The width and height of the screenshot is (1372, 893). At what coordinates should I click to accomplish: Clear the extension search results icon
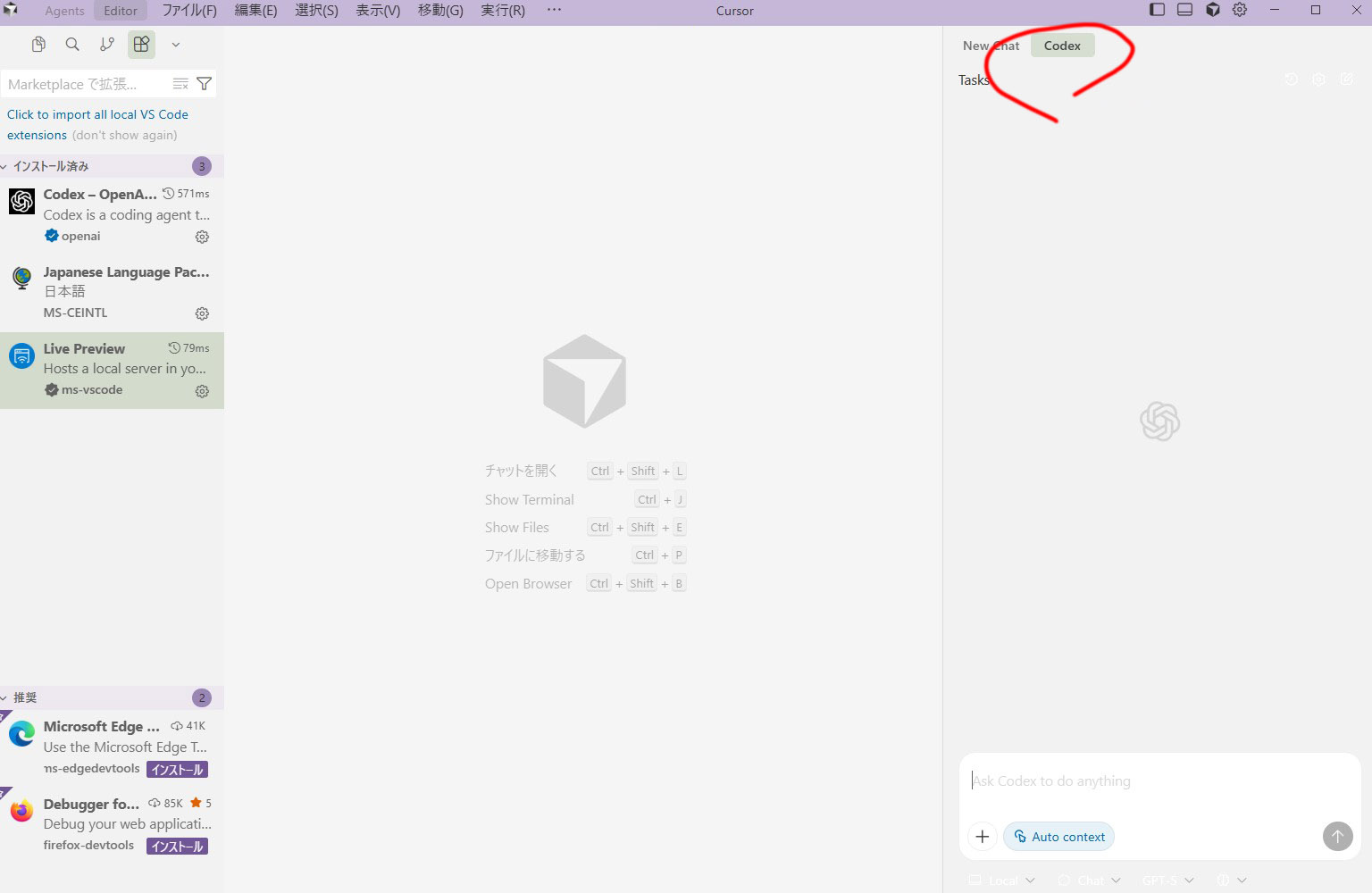coord(180,84)
